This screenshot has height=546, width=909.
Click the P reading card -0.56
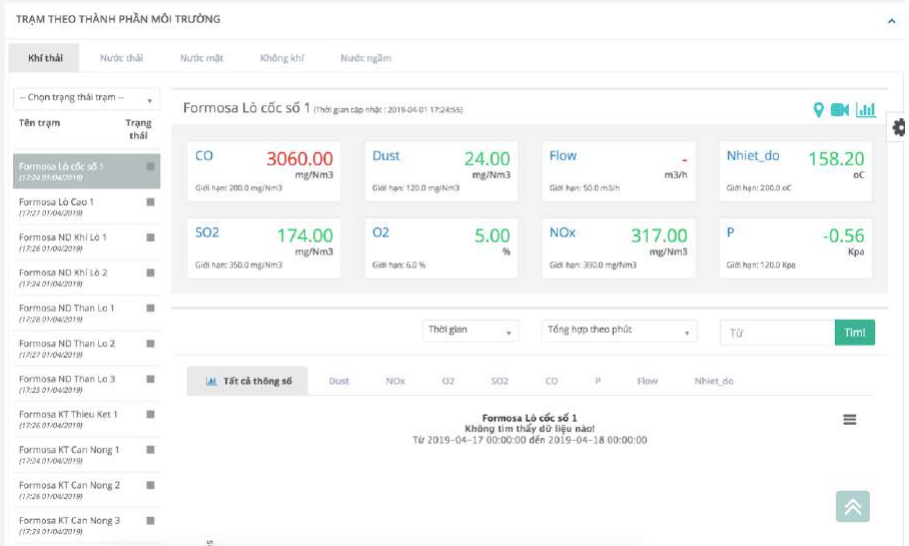(795, 248)
